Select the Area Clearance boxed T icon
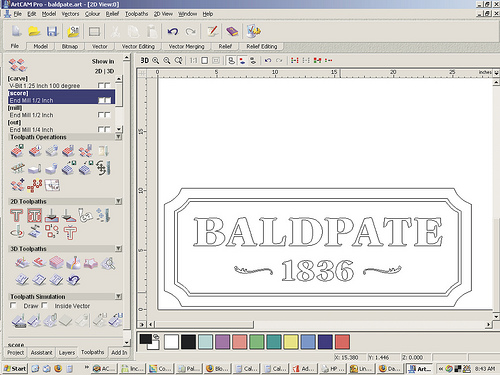This screenshot has width=500, height=375. pyautogui.click(x=34, y=215)
